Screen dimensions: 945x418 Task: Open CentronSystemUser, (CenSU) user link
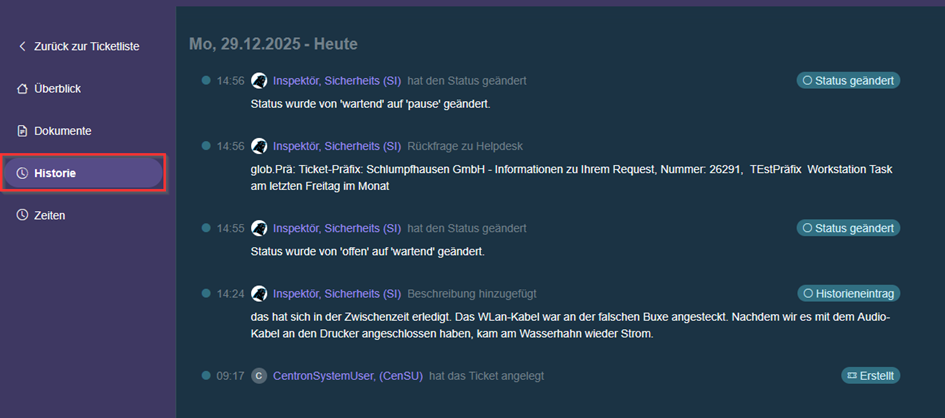point(348,376)
